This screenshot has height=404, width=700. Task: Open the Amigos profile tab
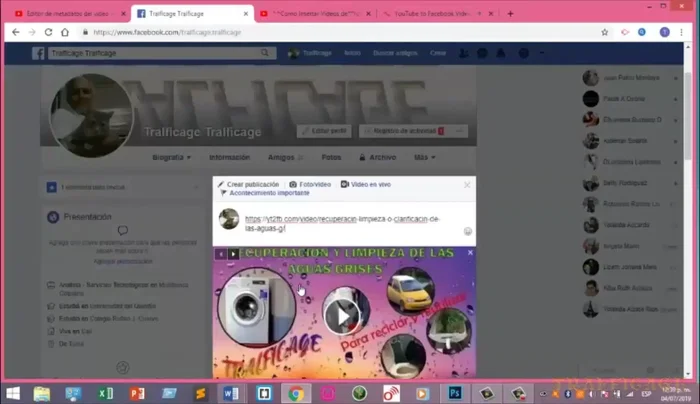(x=283, y=157)
